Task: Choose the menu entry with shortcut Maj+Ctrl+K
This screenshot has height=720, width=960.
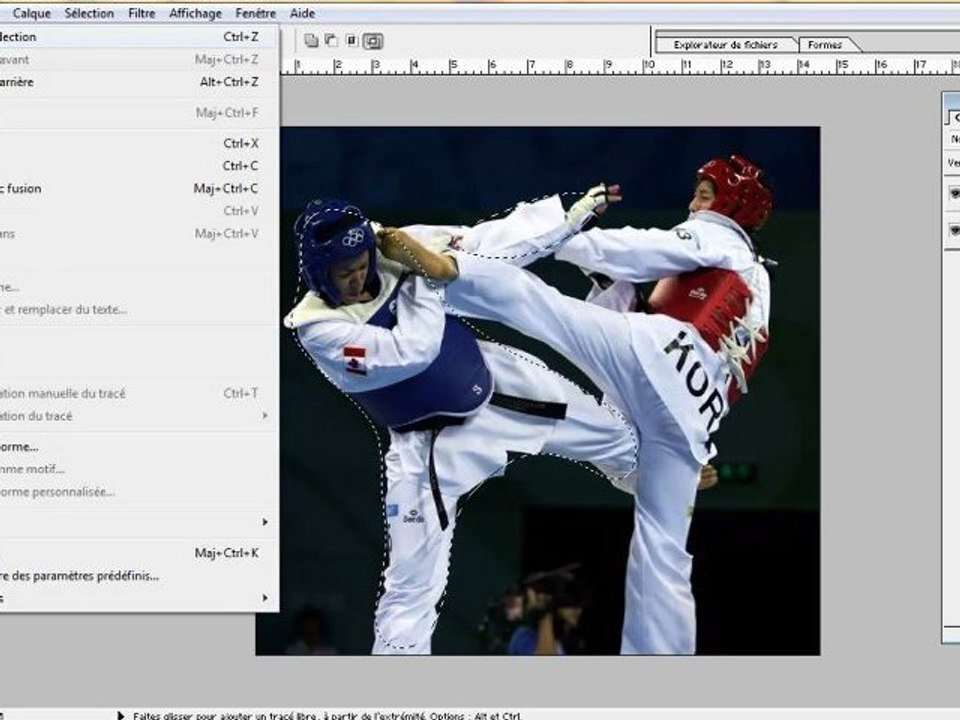Action: tap(138, 553)
